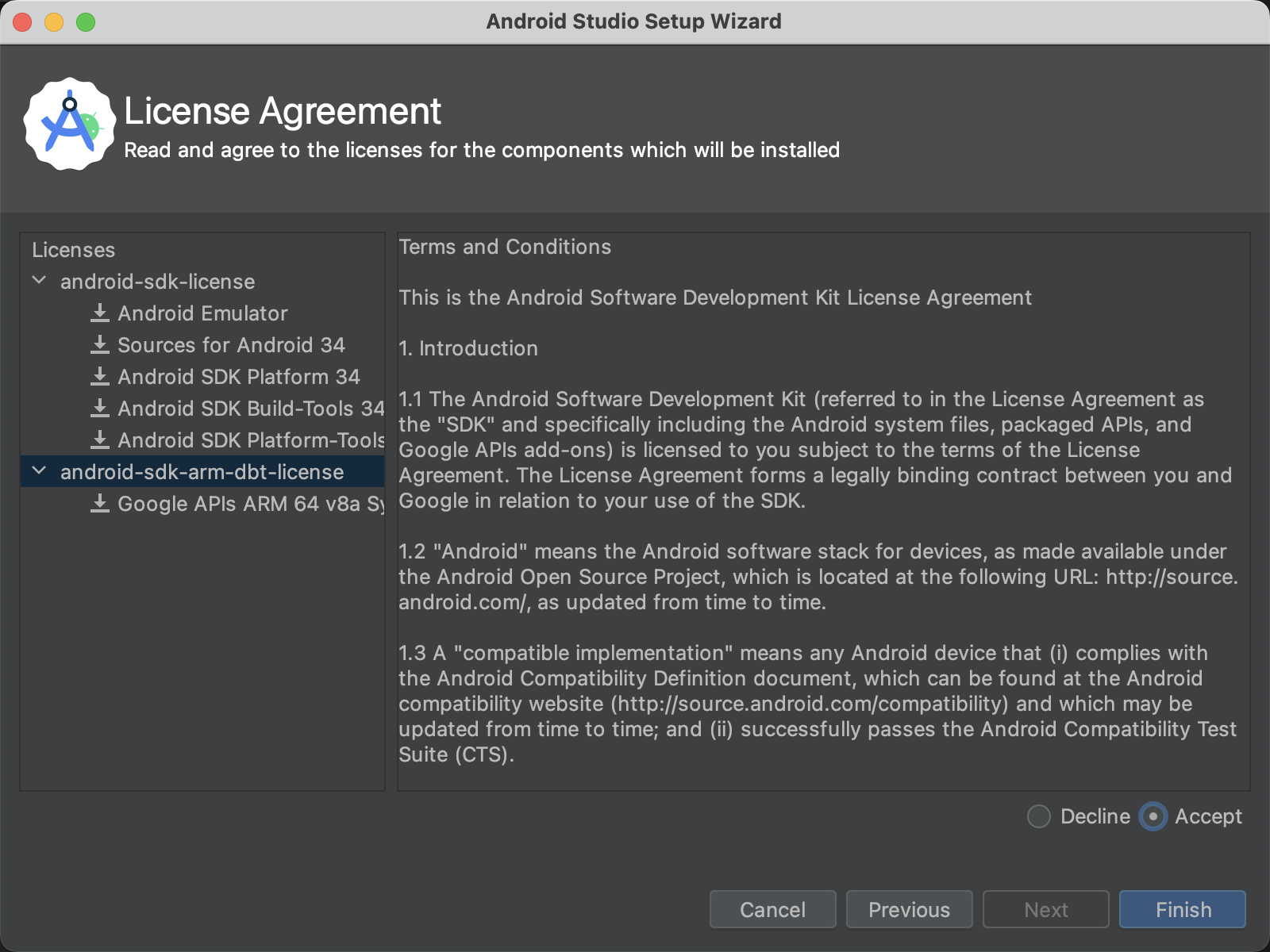Click paragraph 1.2 defining "Android"

pos(818,577)
